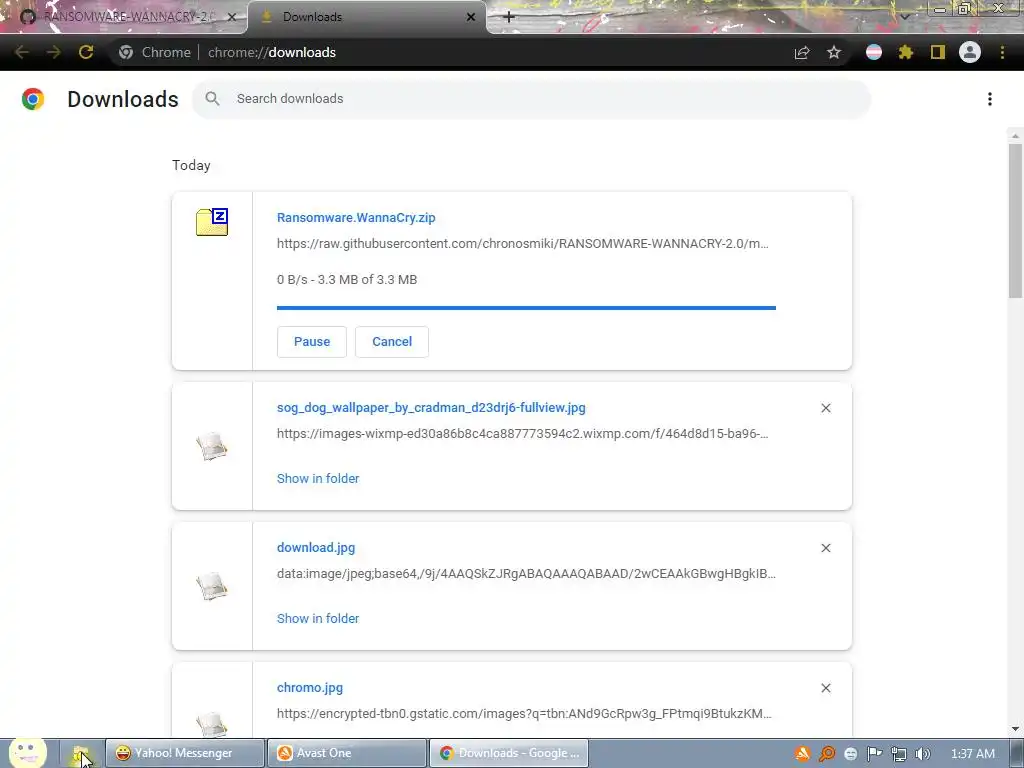Click the data:image/jpeg base64 source URL
This screenshot has width=1024, height=768.
click(526, 573)
